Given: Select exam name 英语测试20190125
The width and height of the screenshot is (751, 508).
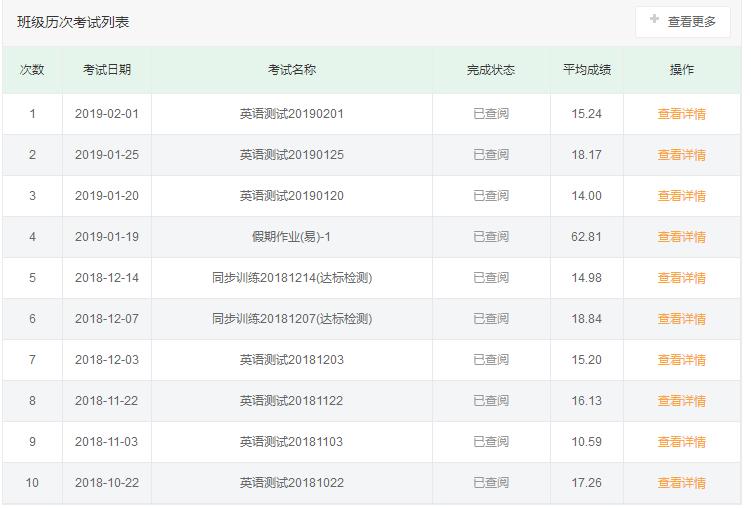Looking at the screenshot, I should [x=292, y=155].
